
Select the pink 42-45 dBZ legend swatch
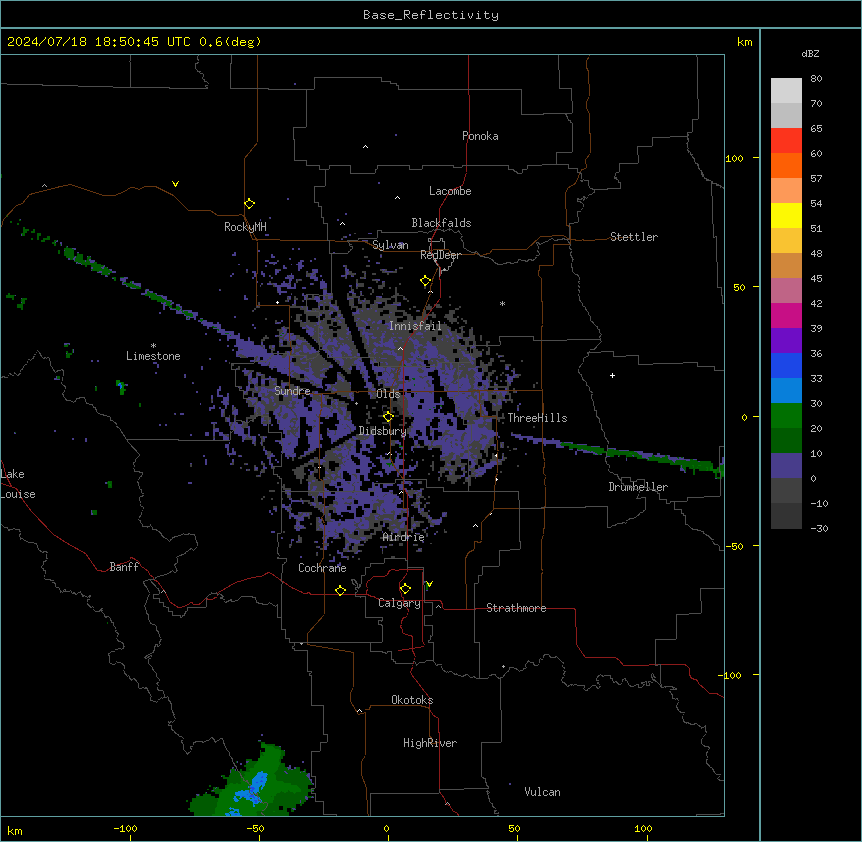point(786,291)
